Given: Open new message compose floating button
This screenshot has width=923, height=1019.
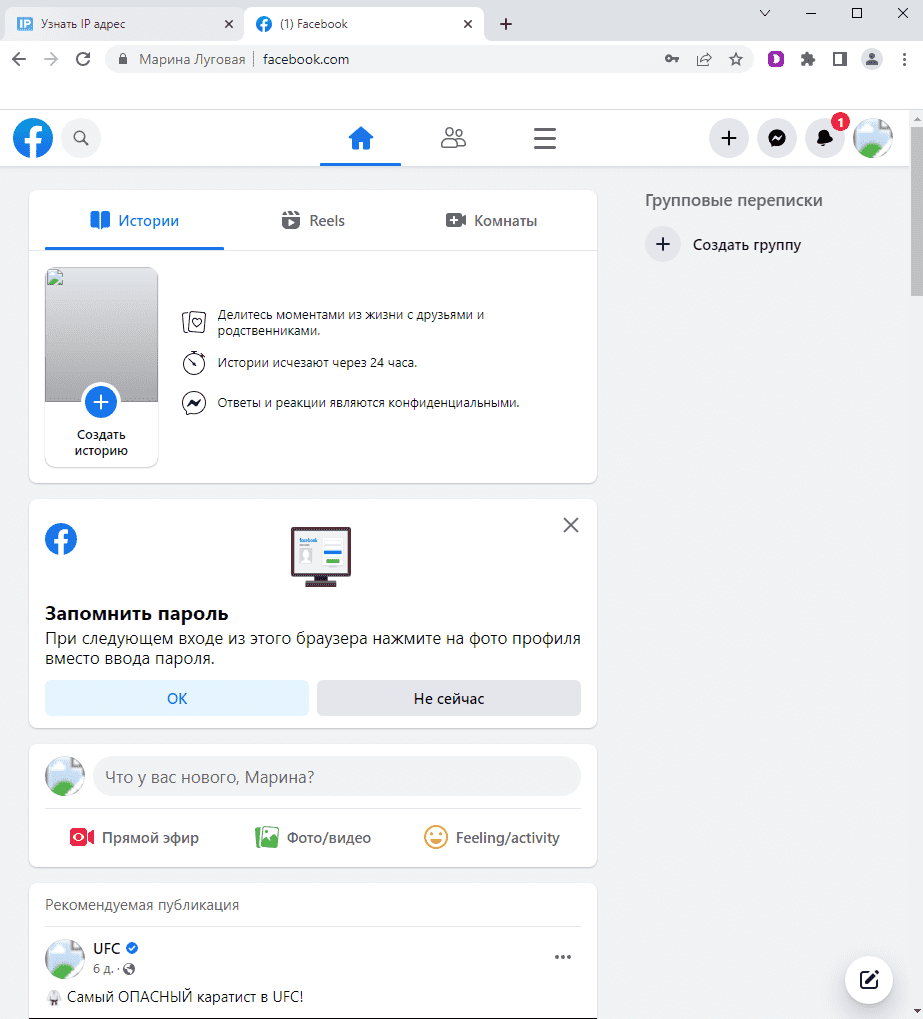Looking at the screenshot, I should 869,979.
